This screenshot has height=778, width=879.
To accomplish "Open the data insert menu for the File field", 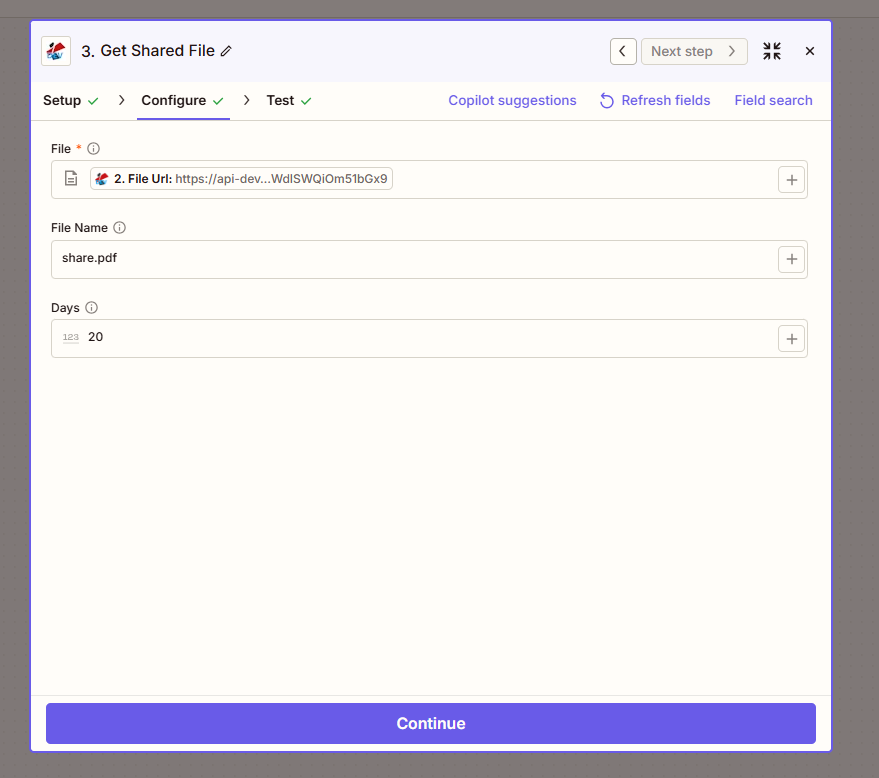I will 791,179.
